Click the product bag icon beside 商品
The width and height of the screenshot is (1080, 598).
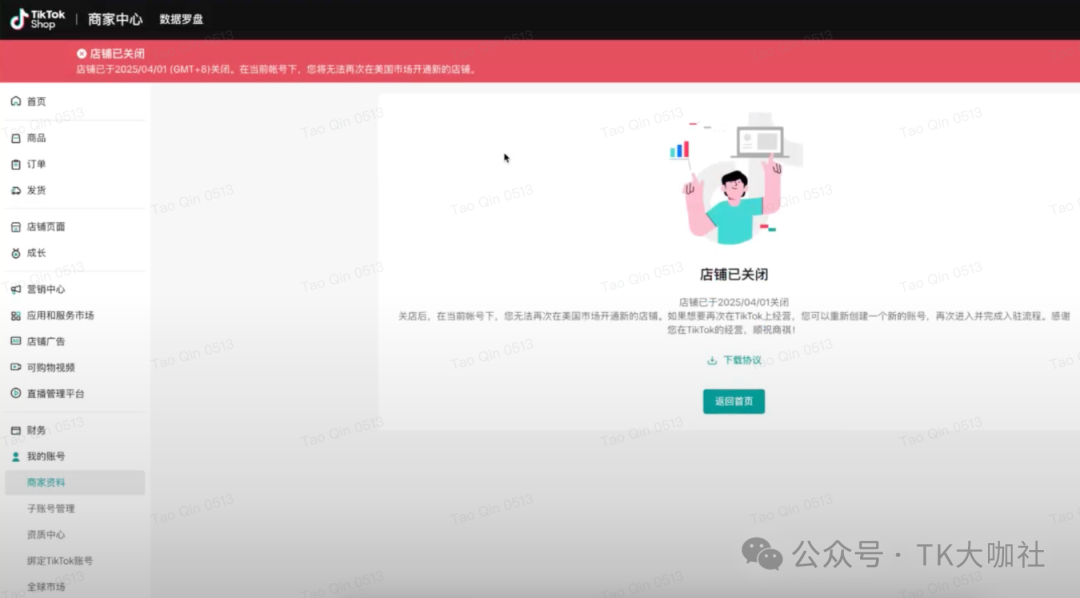[x=15, y=138]
